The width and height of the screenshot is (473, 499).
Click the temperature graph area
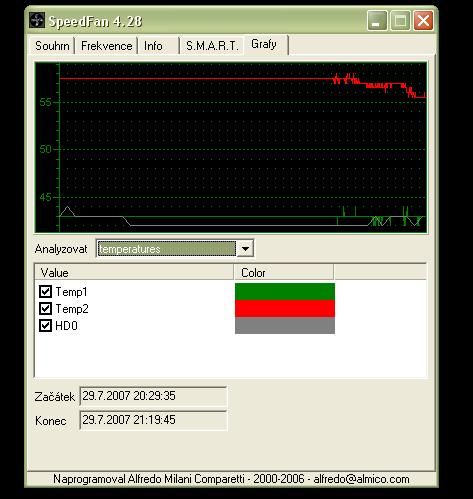pos(231,147)
